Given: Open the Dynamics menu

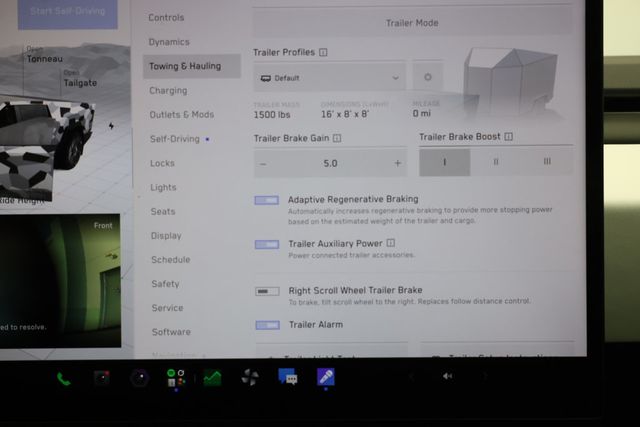Looking at the screenshot, I should click(x=169, y=42).
